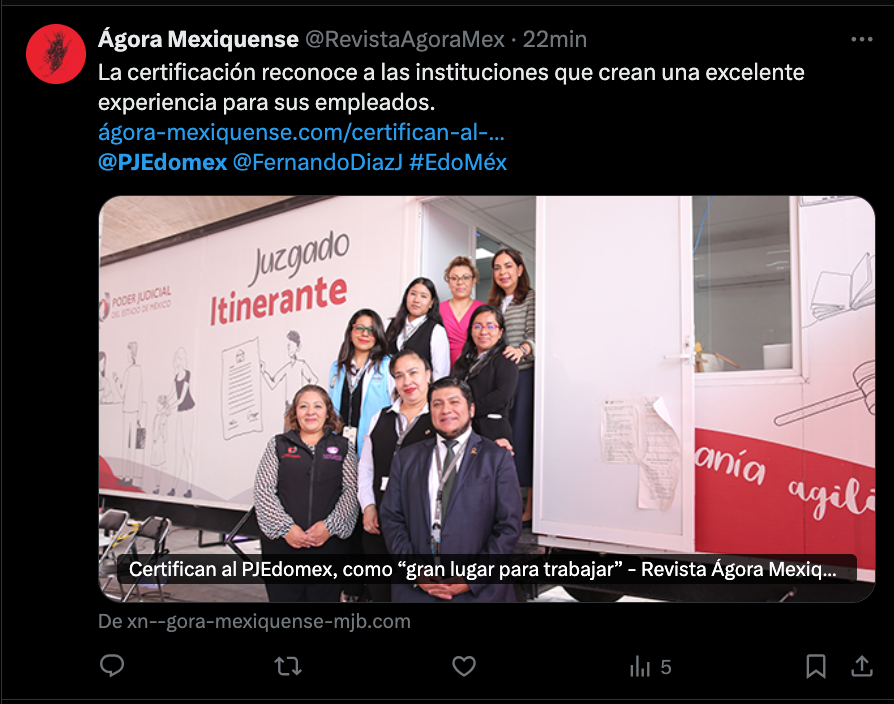
Task: Select the tweet body text about certificación
Action: [451, 87]
